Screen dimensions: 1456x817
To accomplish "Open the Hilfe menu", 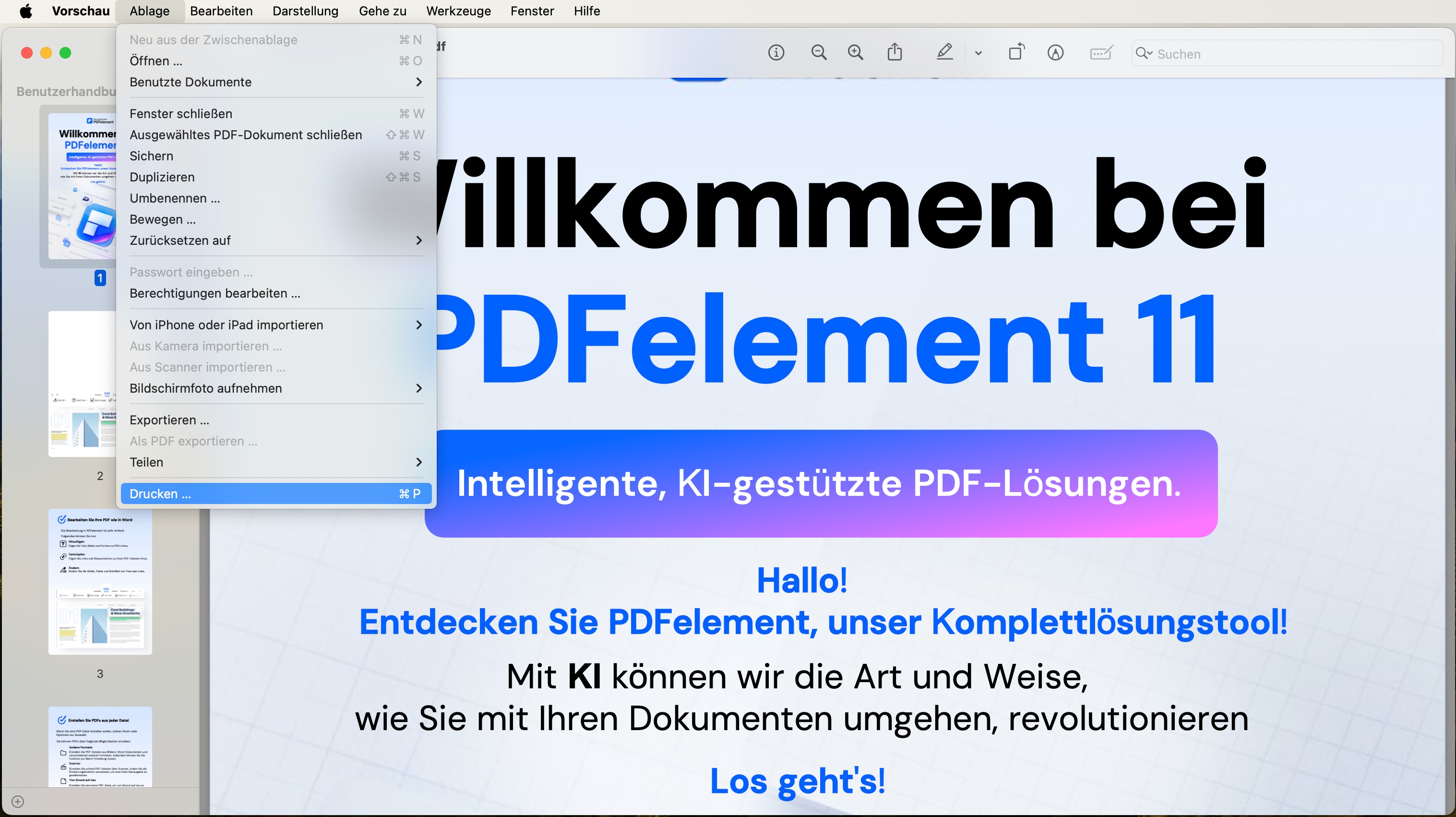I will 587,12.
